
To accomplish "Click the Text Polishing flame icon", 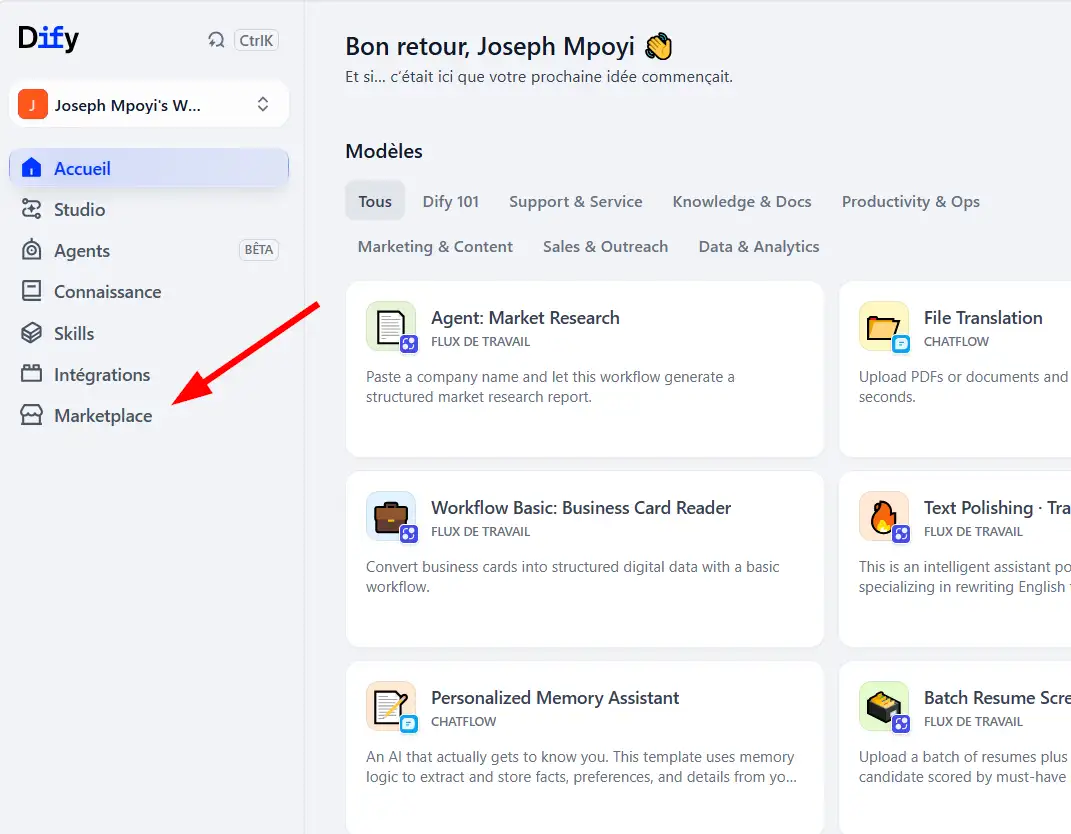I will tap(884, 516).
